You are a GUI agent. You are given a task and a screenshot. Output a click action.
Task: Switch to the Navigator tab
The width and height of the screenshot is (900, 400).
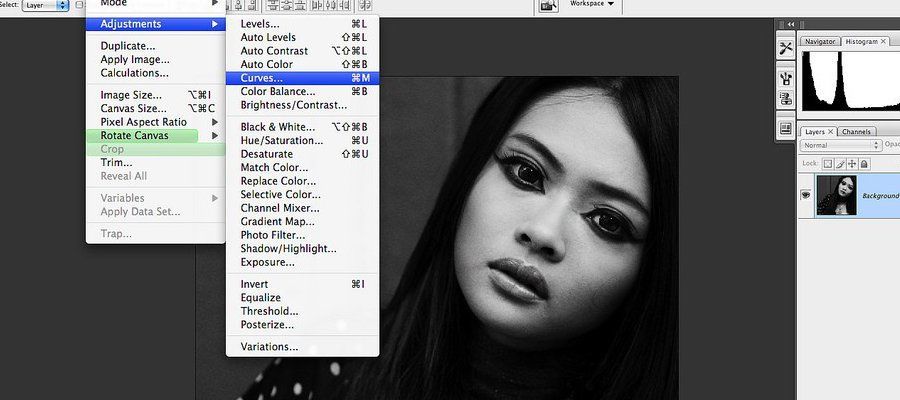click(820, 42)
